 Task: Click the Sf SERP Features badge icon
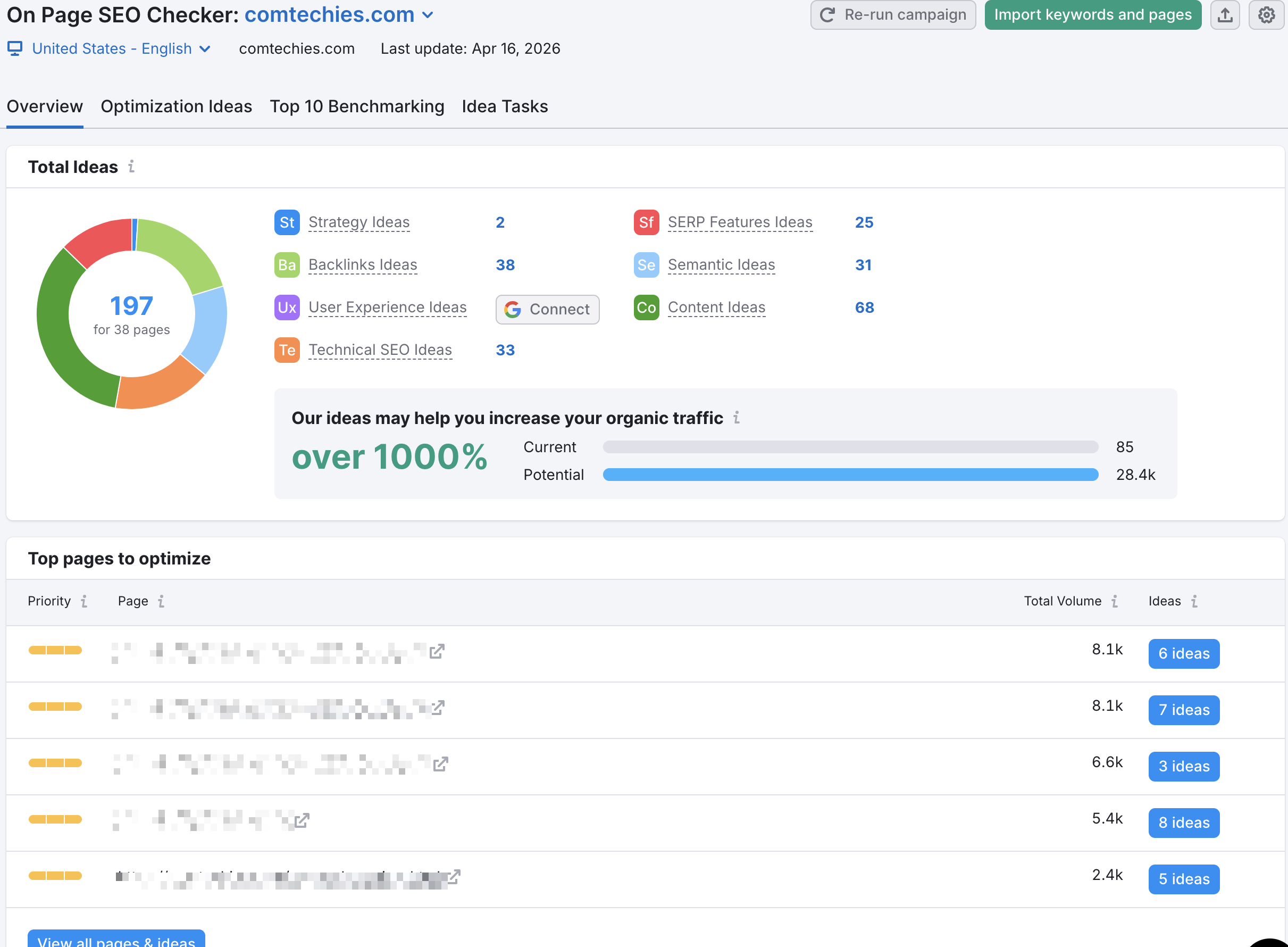(x=646, y=222)
